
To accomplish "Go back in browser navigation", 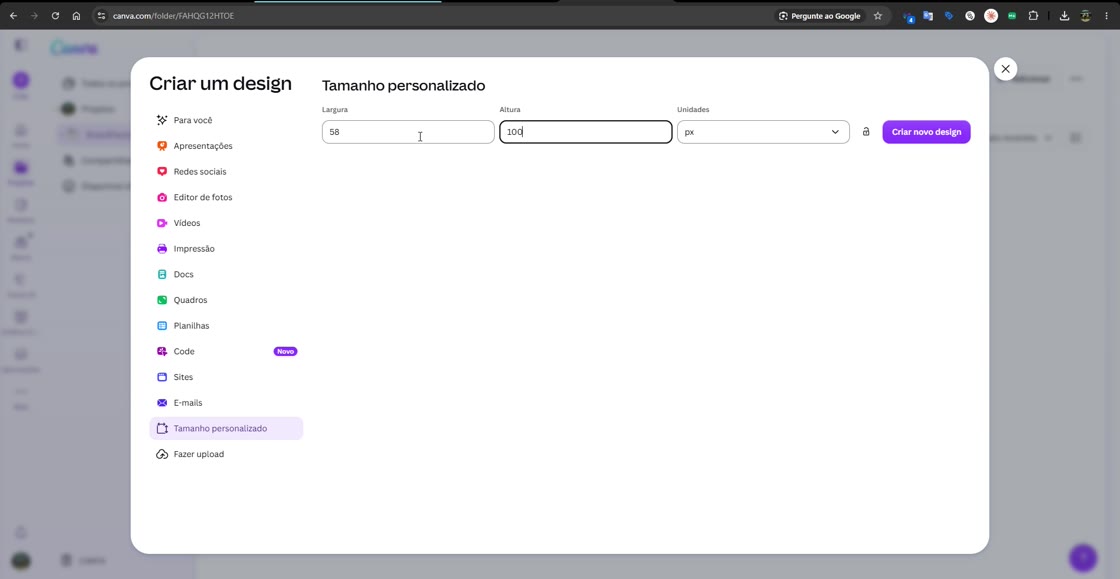I will (x=13, y=16).
